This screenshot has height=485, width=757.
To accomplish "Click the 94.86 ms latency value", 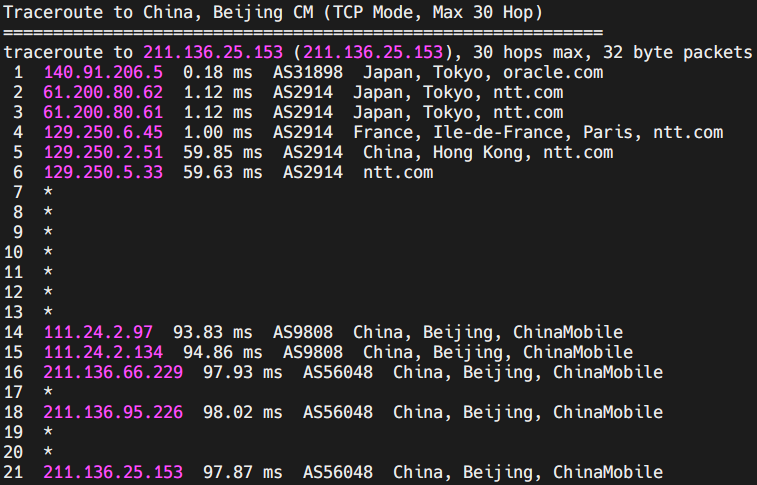I will point(223,352).
